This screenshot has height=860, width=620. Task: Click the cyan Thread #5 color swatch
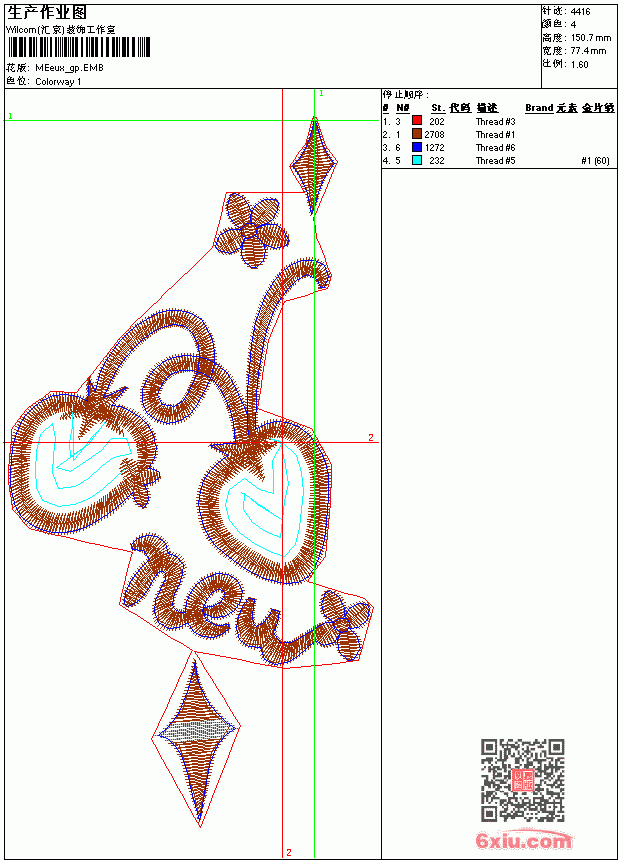pyautogui.click(x=417, y=160)
